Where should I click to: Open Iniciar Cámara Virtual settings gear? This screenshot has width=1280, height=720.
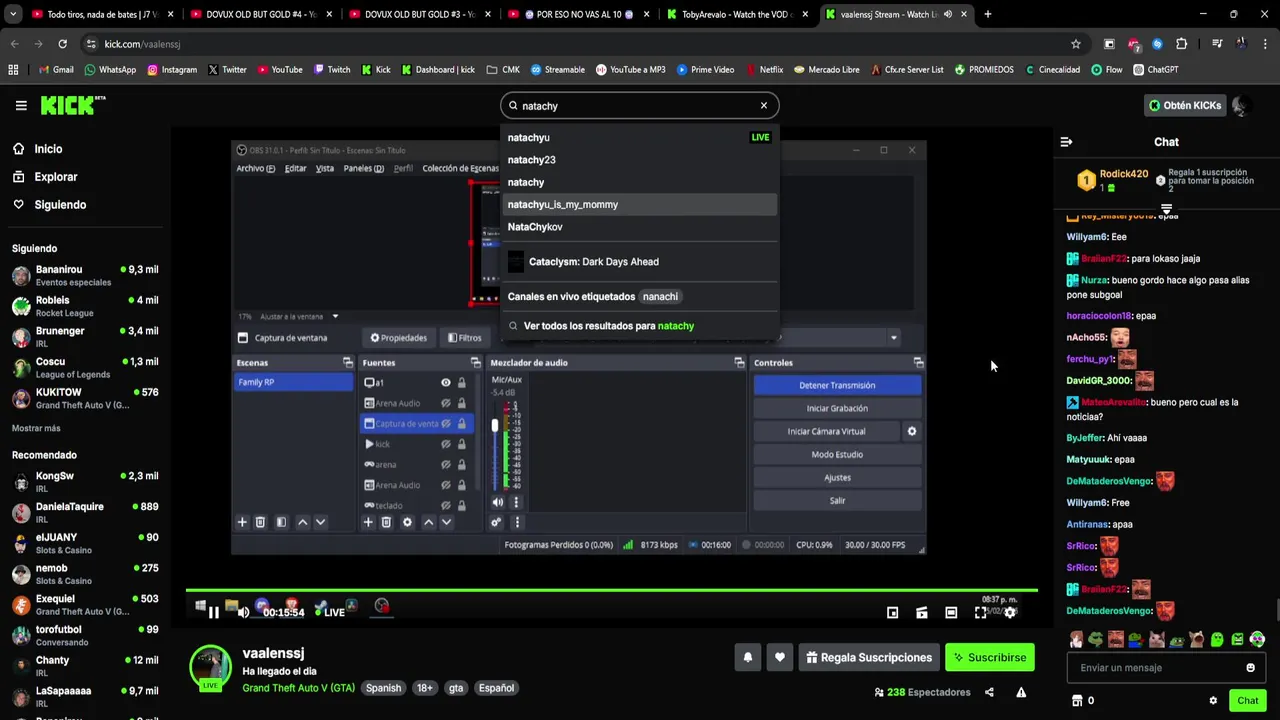911,431
